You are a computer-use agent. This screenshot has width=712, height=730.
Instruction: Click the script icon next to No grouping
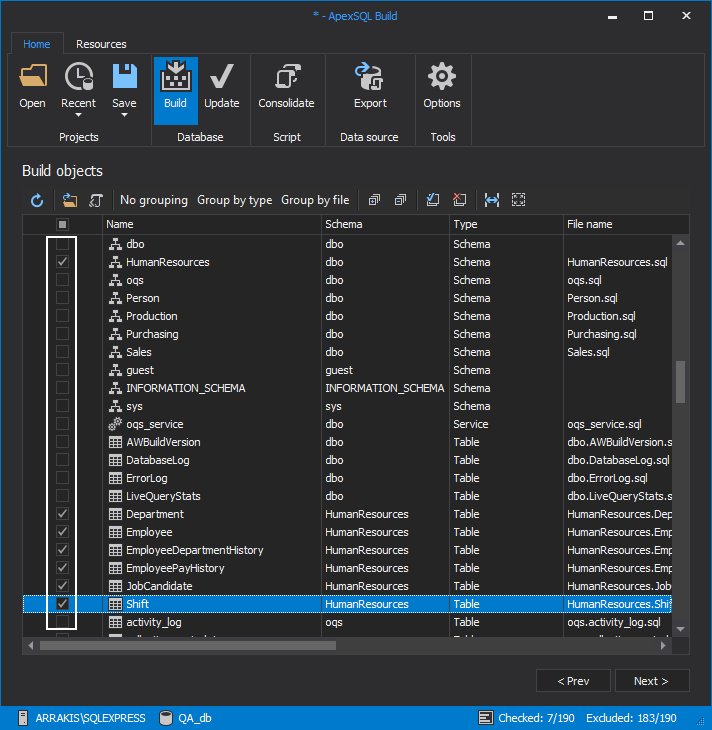96,200
